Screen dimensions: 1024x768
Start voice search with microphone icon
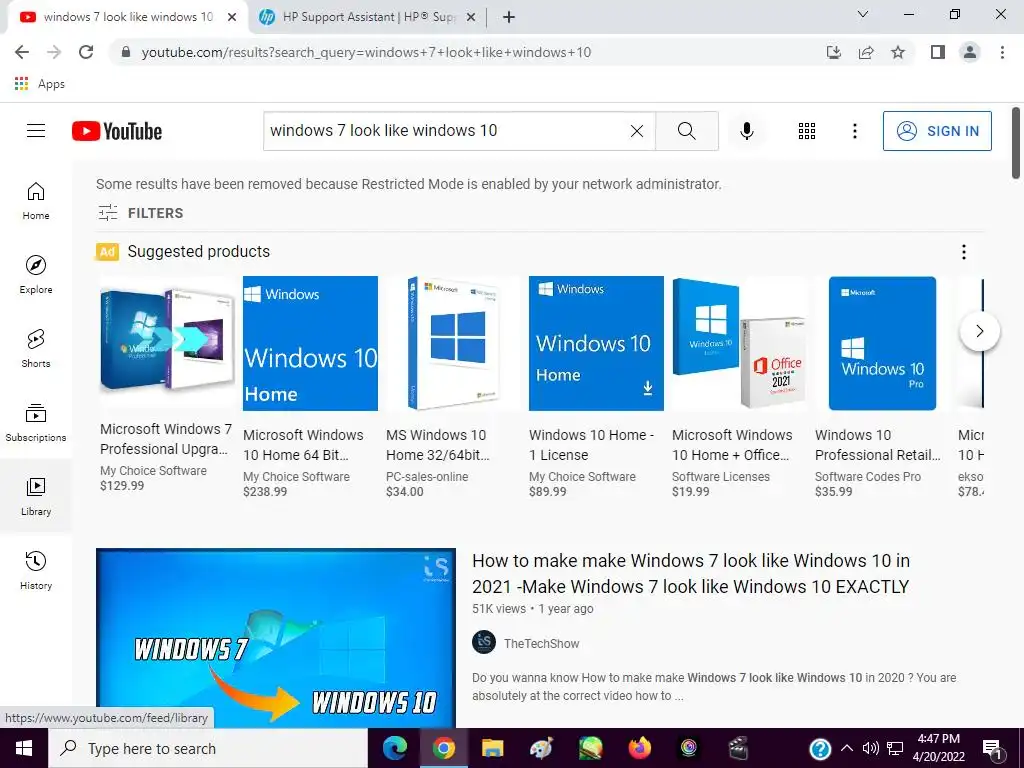point(746,131)
